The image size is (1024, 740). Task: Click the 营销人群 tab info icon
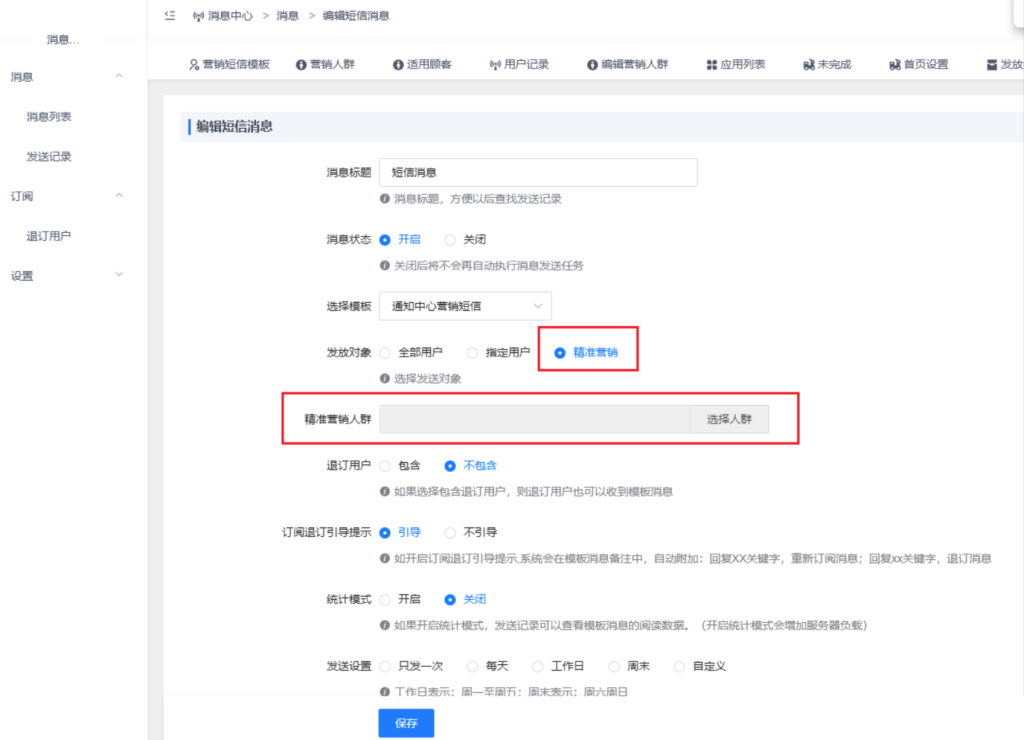click(x=300, y=65)
